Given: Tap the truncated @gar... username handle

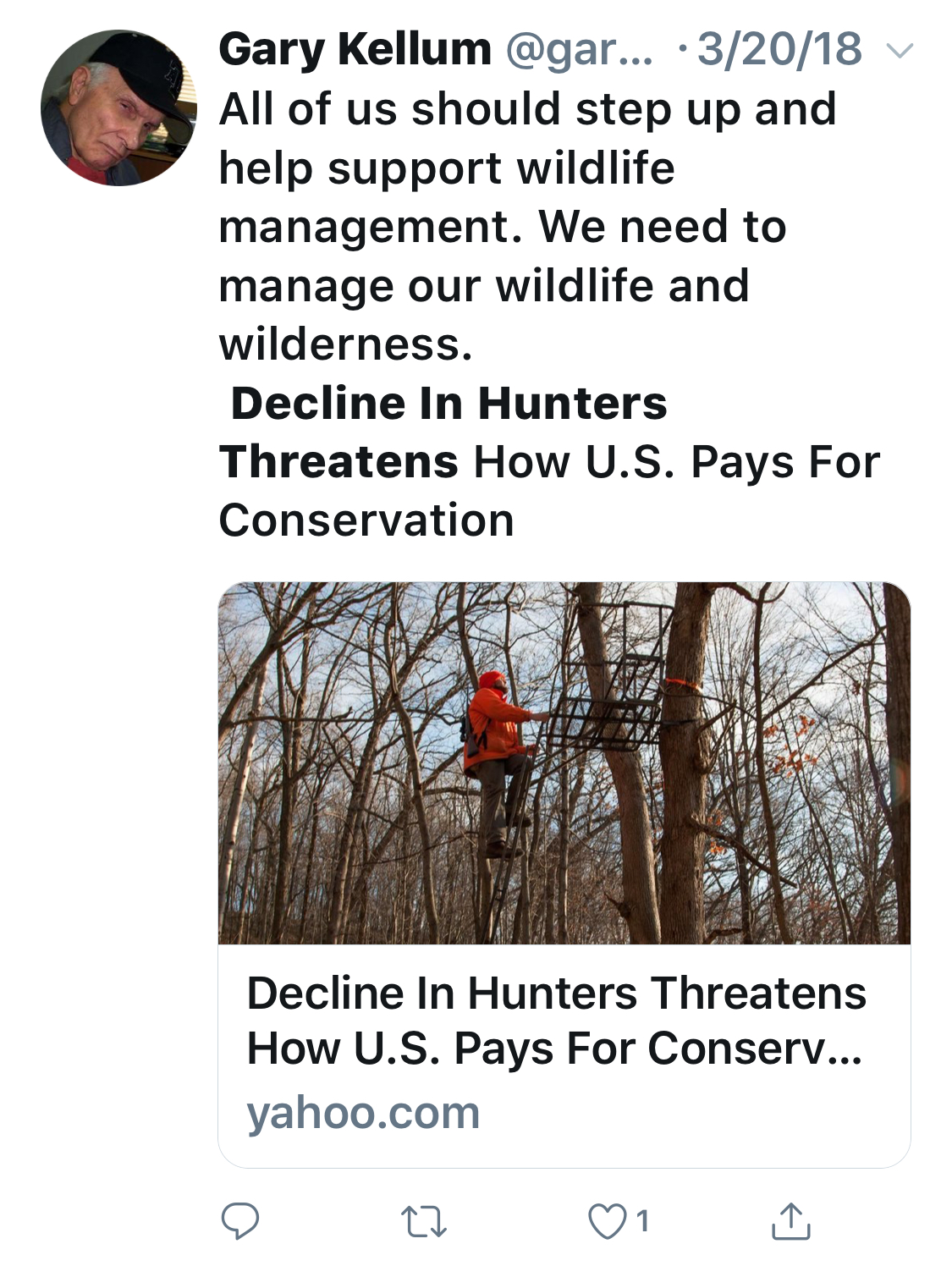Looking at the screenshot, I should 579,49.
